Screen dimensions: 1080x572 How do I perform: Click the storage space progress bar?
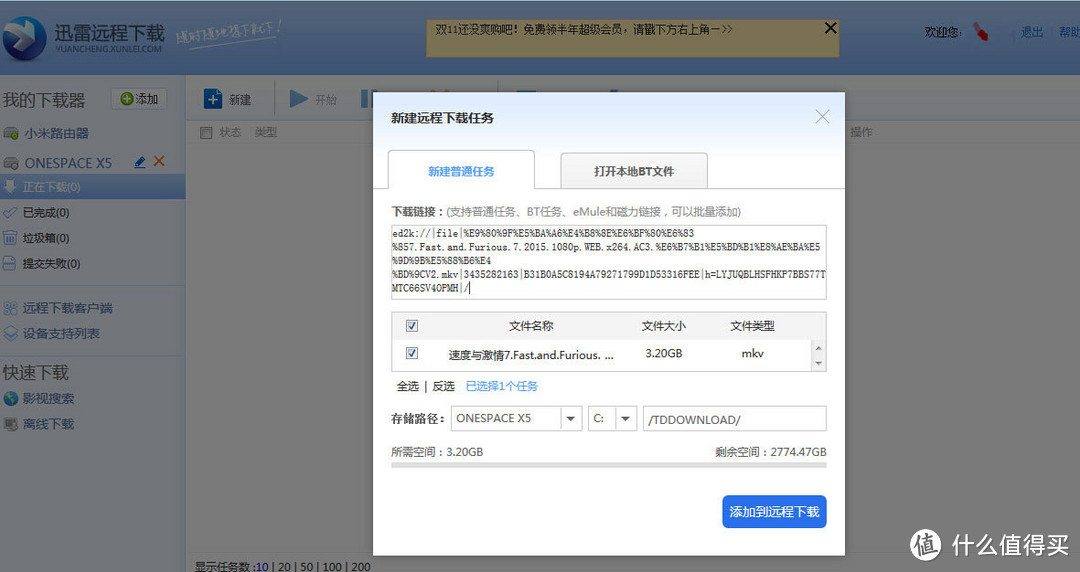tap(609, 465)
